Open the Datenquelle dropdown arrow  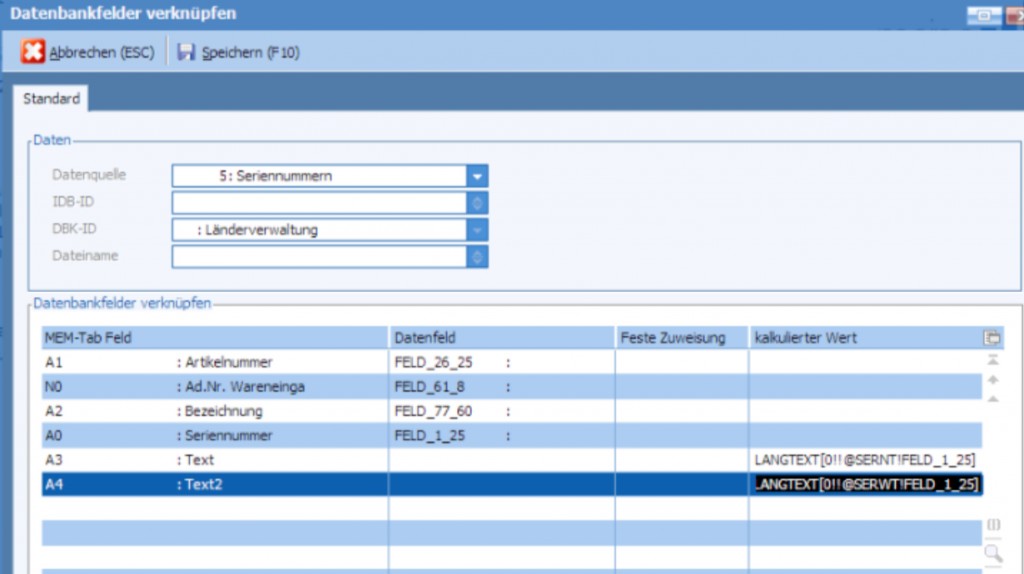pyautogui.click(x=478, y=176)
